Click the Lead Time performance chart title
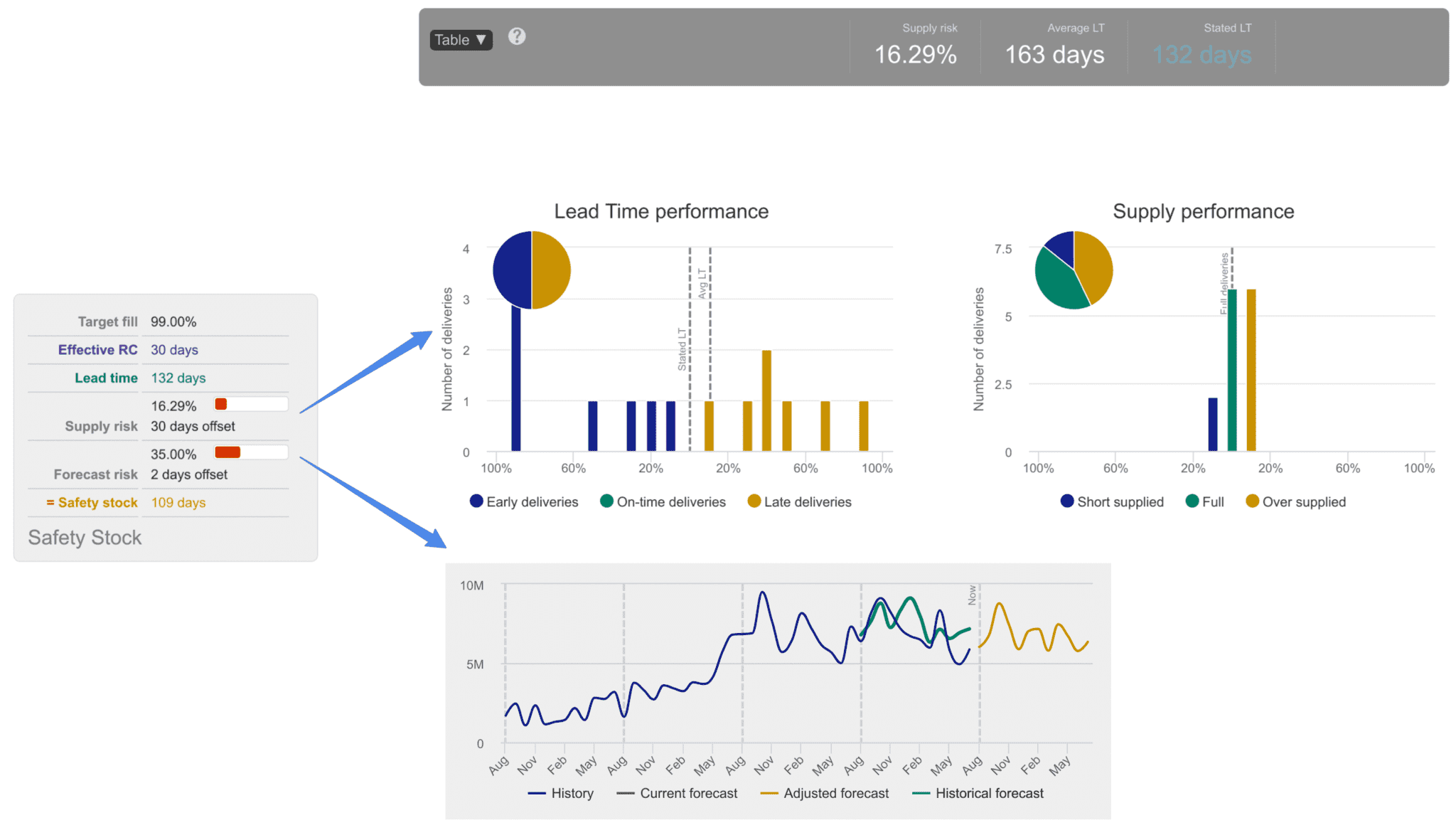The width and height of the screenshot is (1456, 830). click(x=661, y=211)
